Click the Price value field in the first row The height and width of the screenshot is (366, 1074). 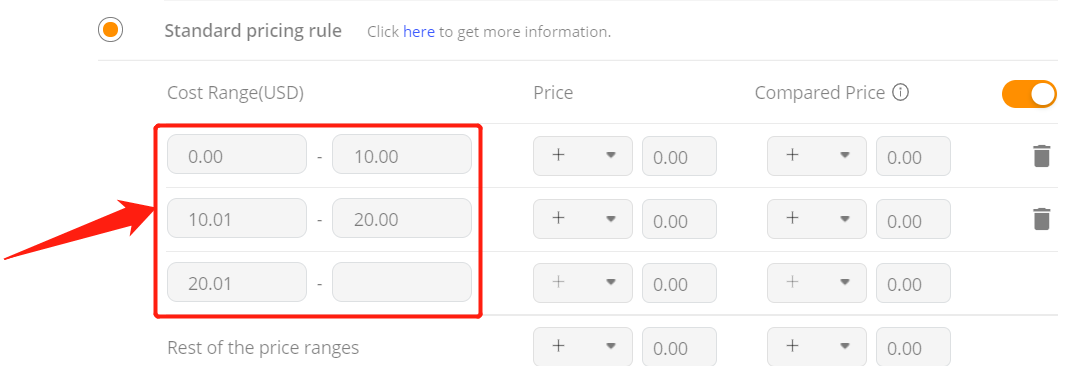tap(679, 156)
